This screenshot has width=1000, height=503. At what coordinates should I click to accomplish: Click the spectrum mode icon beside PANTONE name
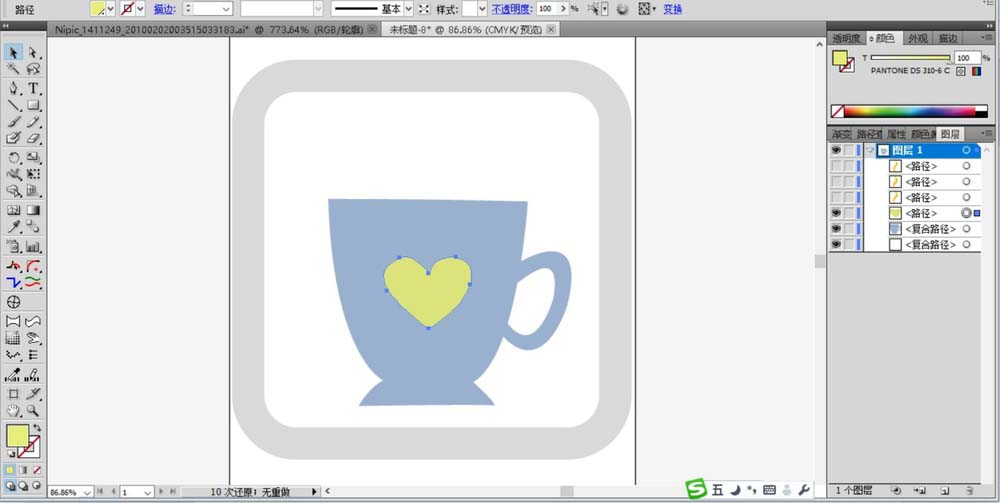click(976, 71)
